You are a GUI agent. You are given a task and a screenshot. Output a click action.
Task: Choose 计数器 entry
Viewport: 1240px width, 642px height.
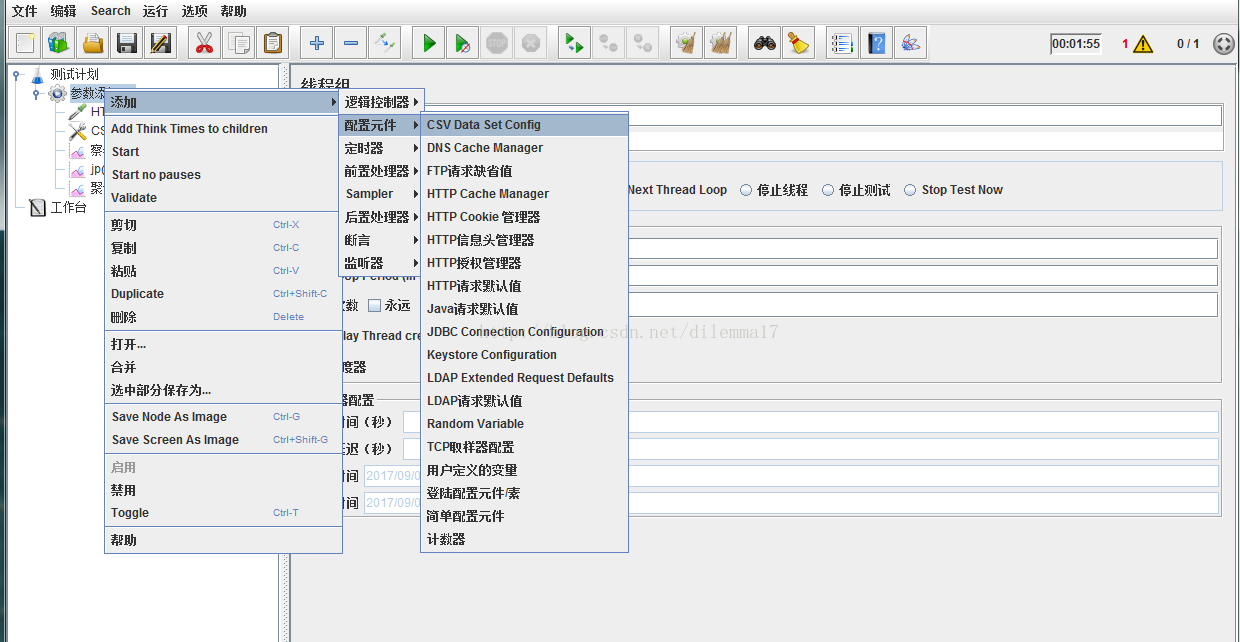tap(524, 539)
